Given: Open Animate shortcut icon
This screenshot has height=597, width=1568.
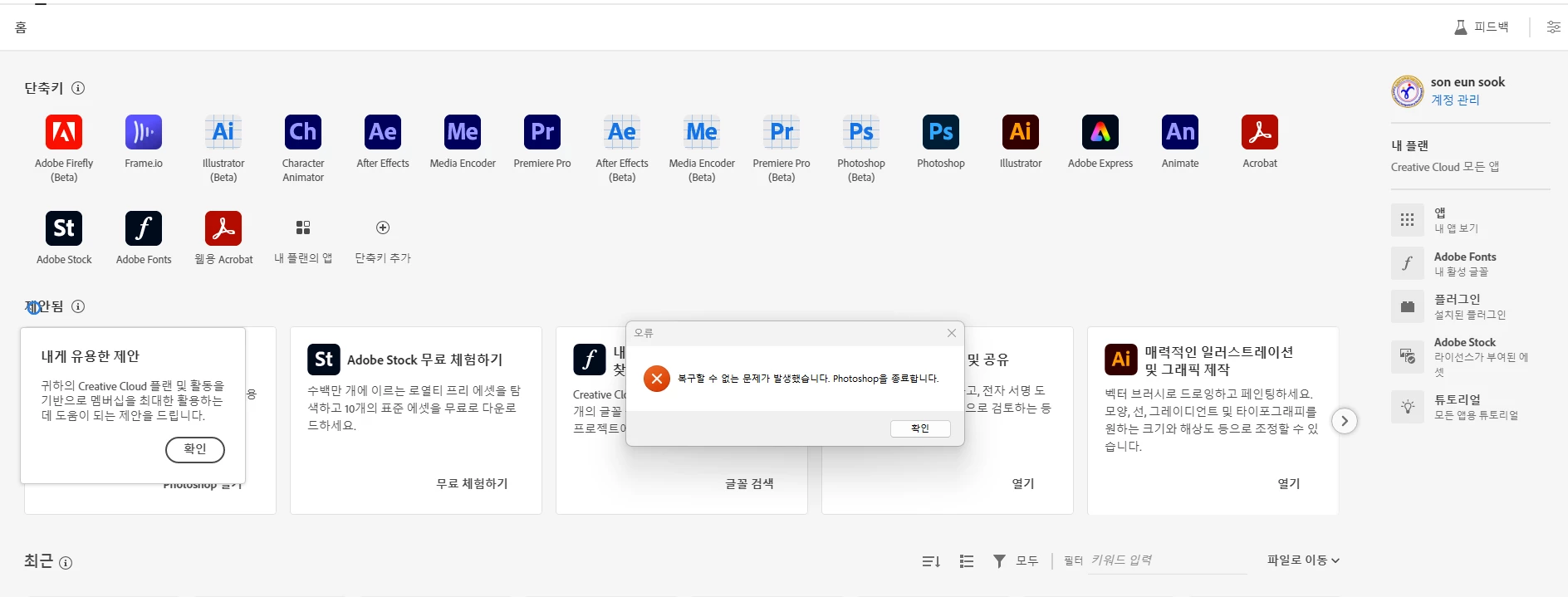Looking at the screenshot, I should pos(1180,132).
